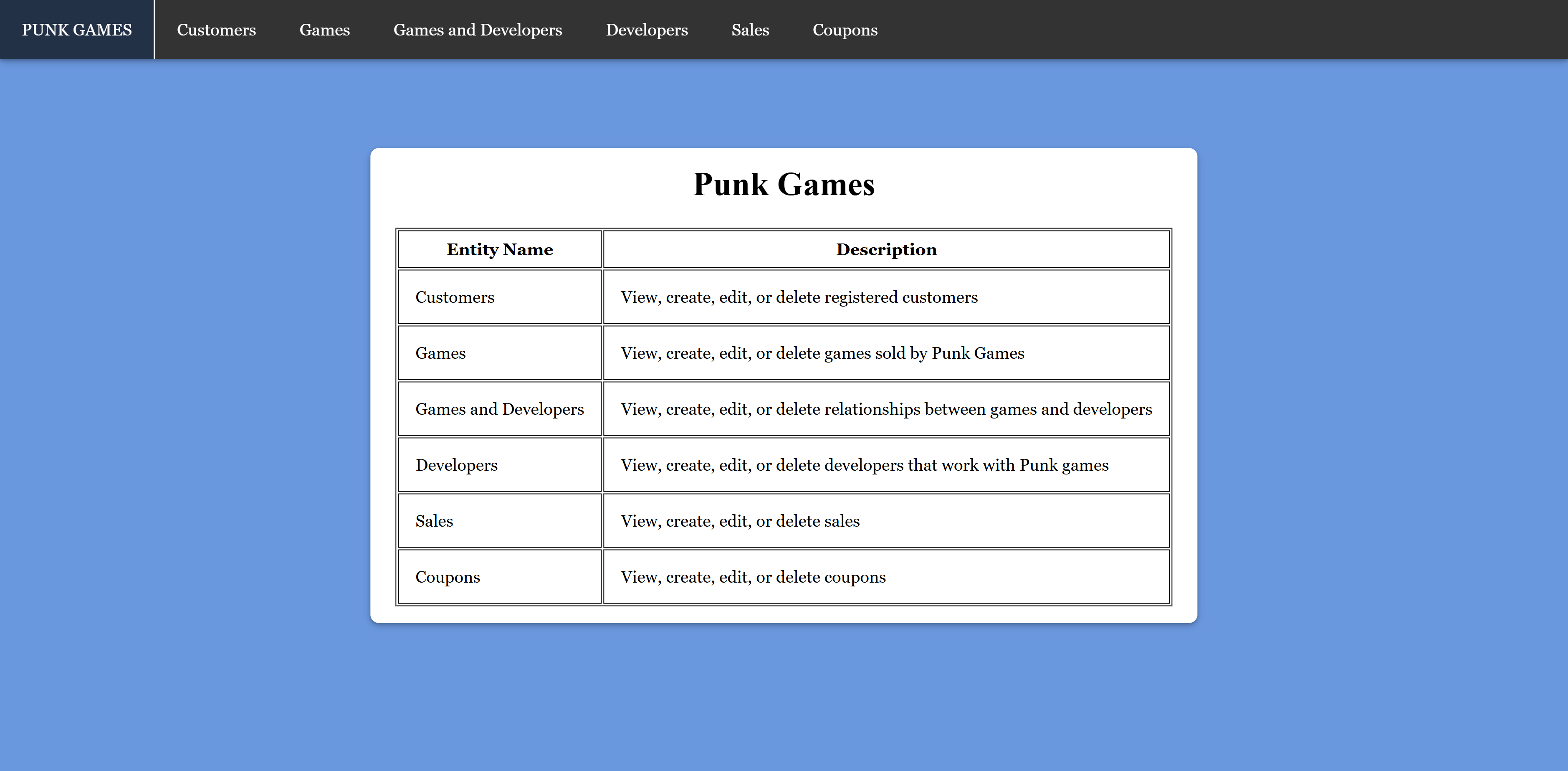
Task: Click the customers description cell text
Action: click(799, 297)
